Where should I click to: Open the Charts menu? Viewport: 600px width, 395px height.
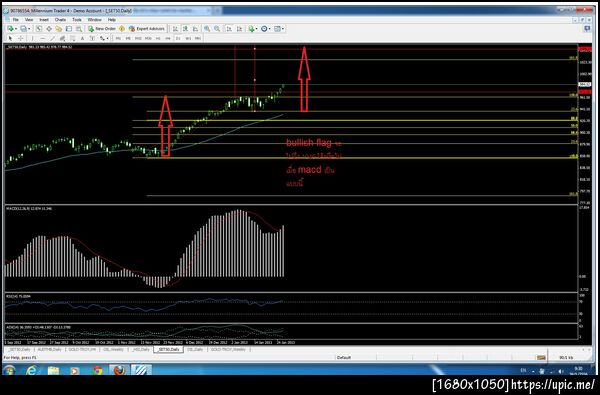(60, 20)
